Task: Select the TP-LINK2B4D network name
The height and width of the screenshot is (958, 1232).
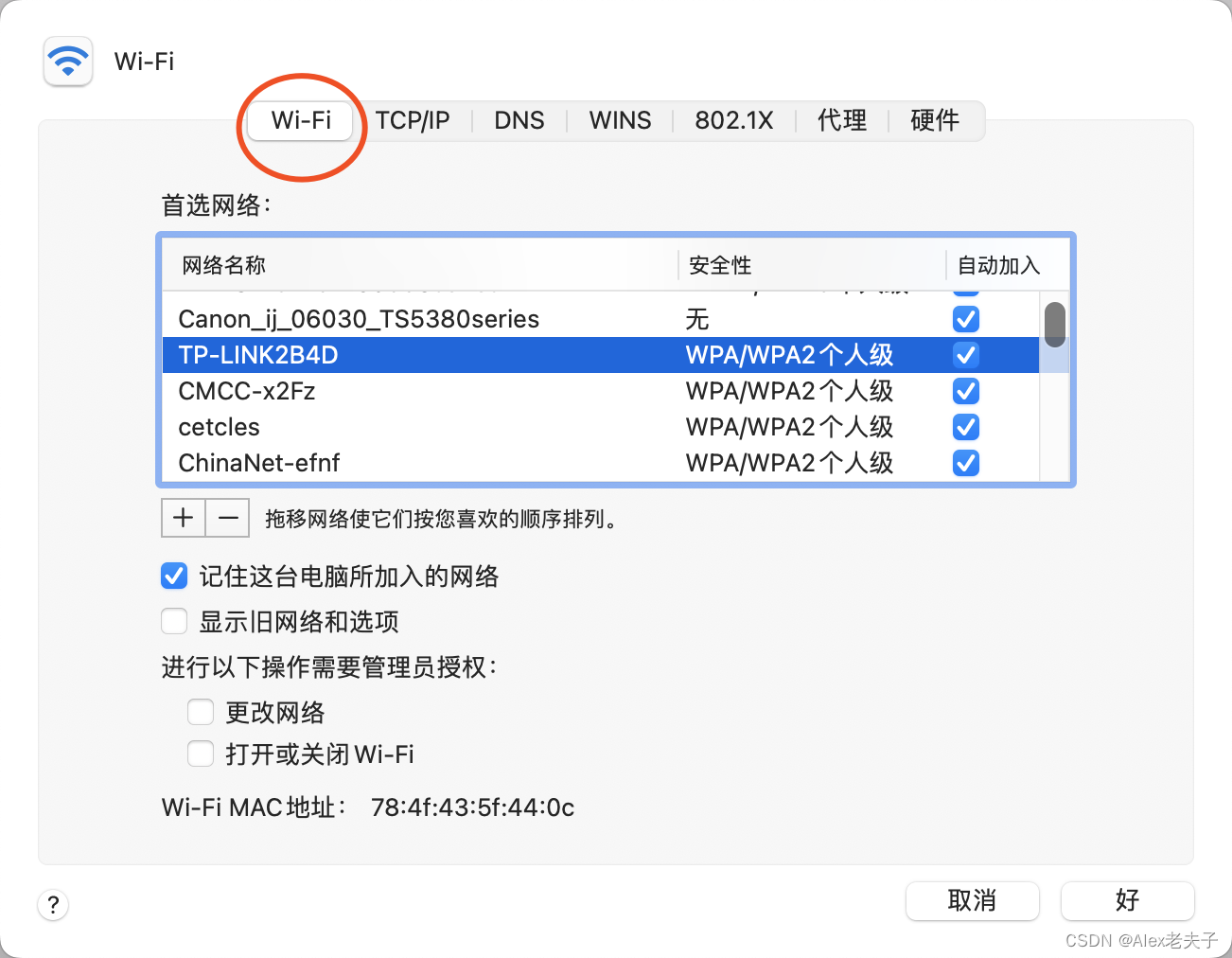Action: pos(258,355)
